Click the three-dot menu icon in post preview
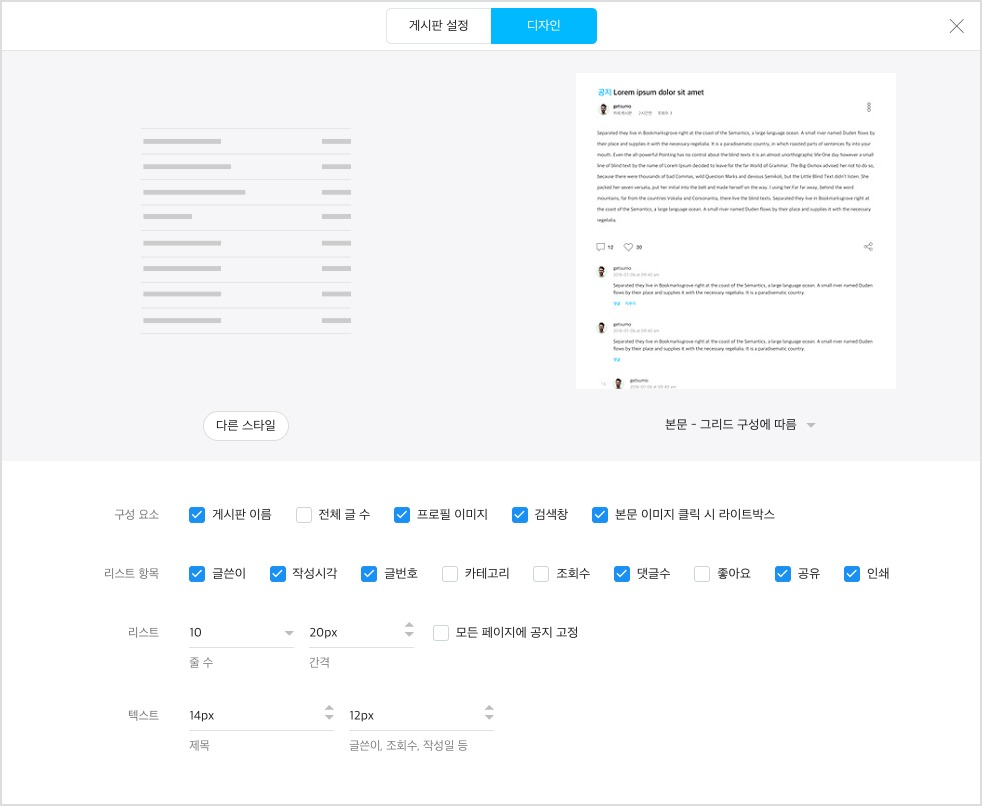This screenshot has width=982, height=806. (869, 107)
